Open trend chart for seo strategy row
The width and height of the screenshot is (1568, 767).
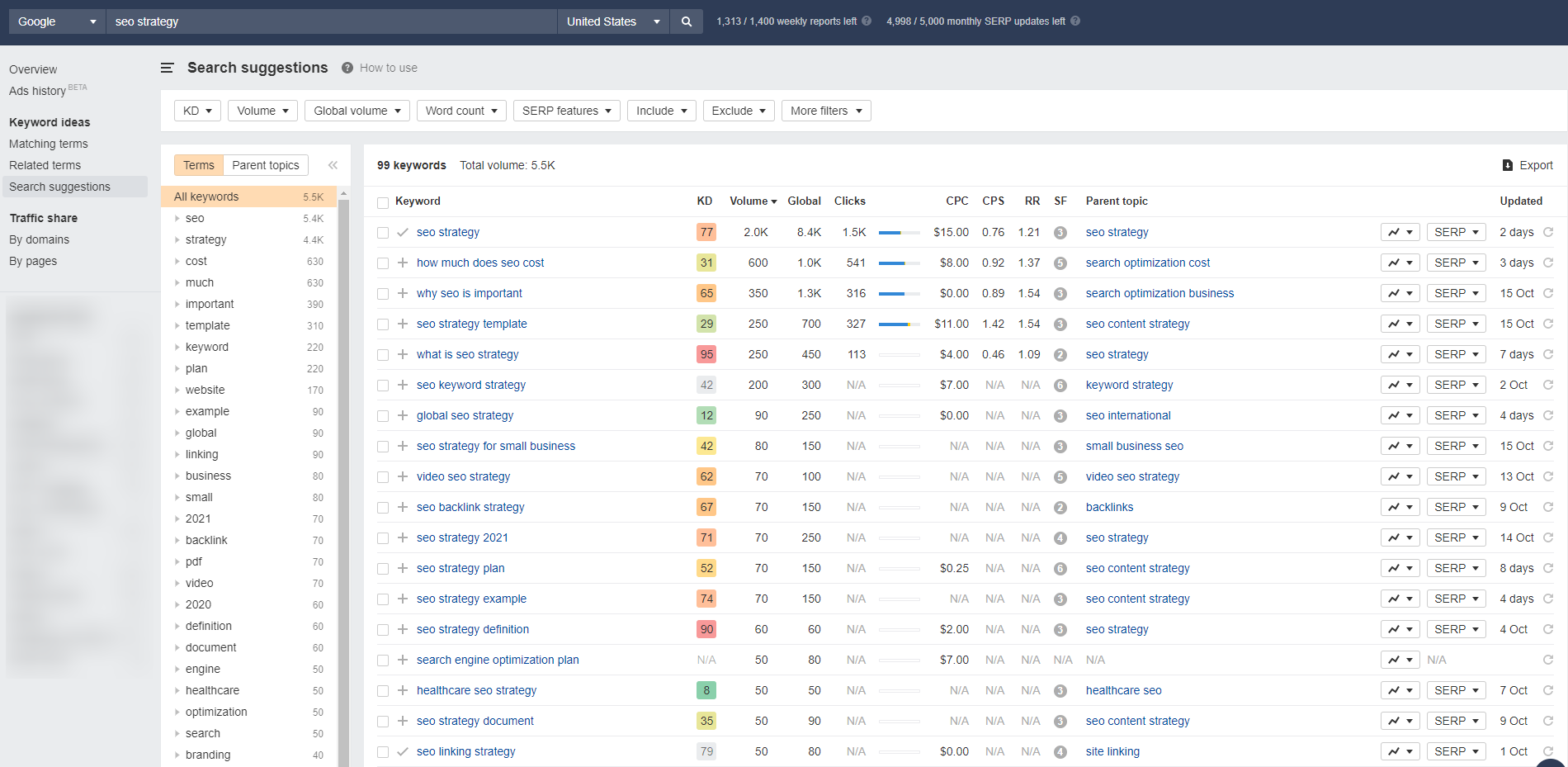(1400, 232)
